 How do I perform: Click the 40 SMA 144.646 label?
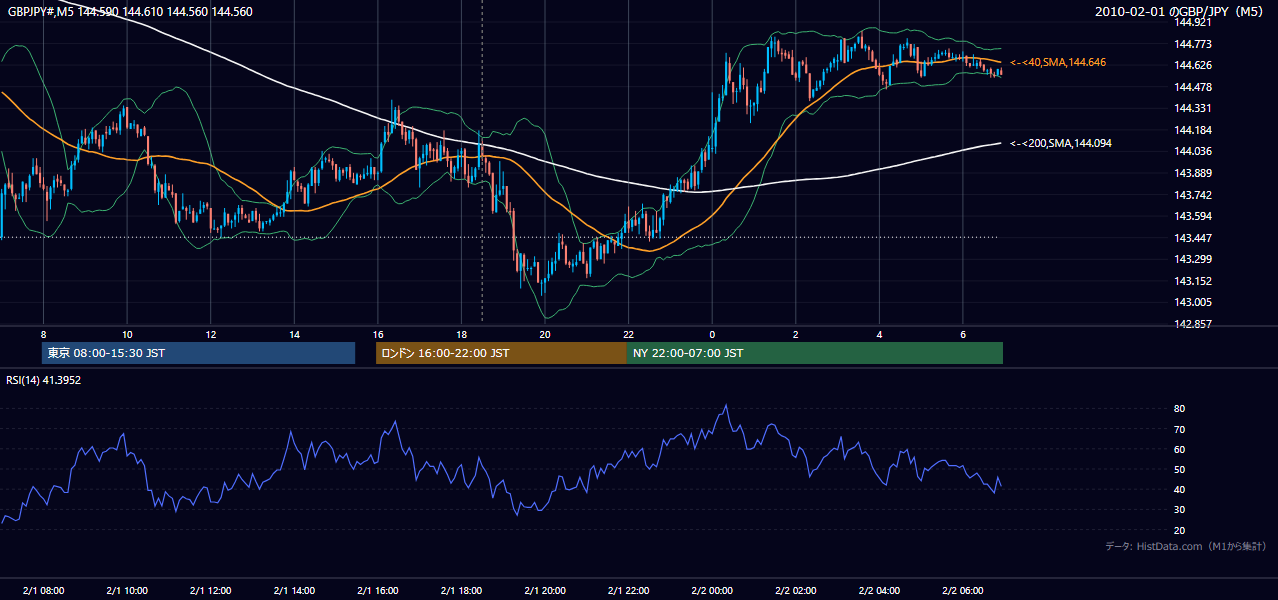(1057, 62)
